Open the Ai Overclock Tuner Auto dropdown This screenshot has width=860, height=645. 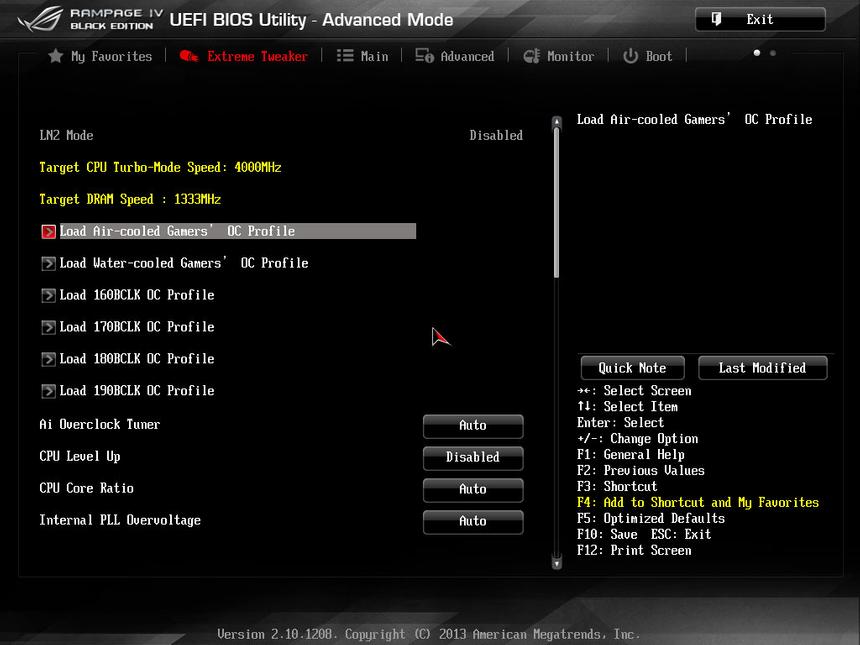[473, 426]
